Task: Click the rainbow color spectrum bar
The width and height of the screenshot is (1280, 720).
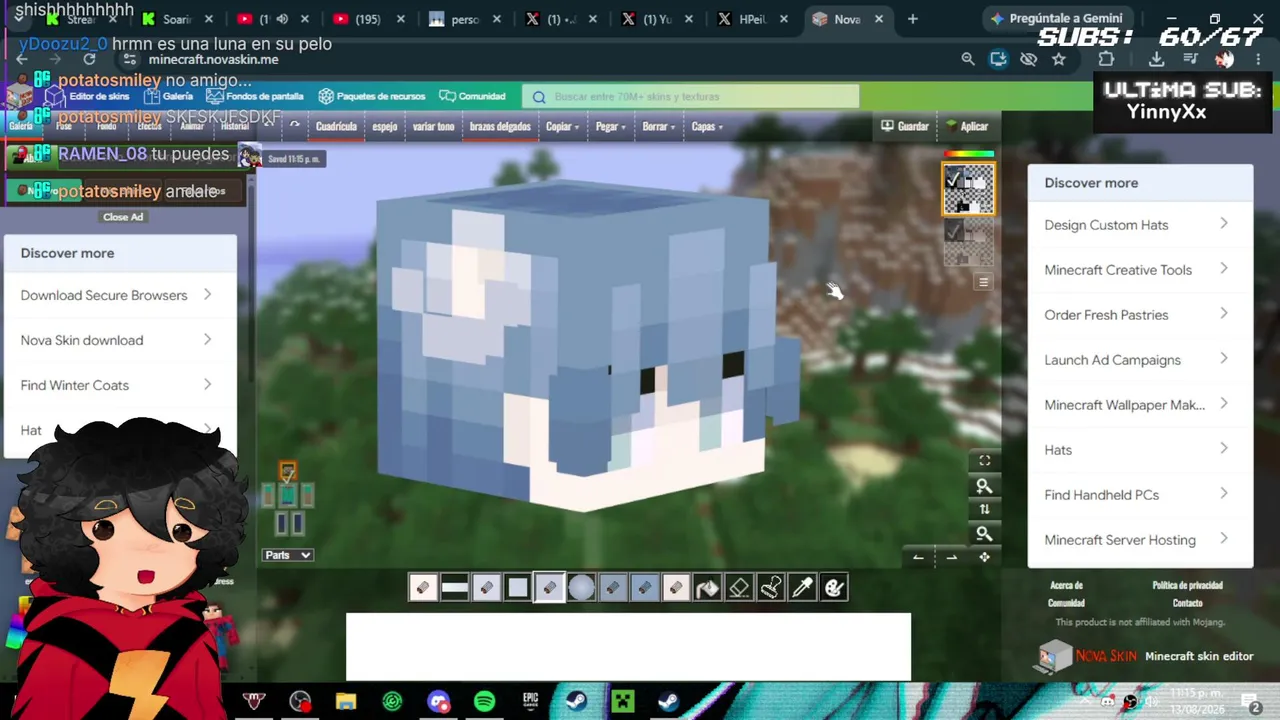Action: pyautogui.click(x=969, y=155)
